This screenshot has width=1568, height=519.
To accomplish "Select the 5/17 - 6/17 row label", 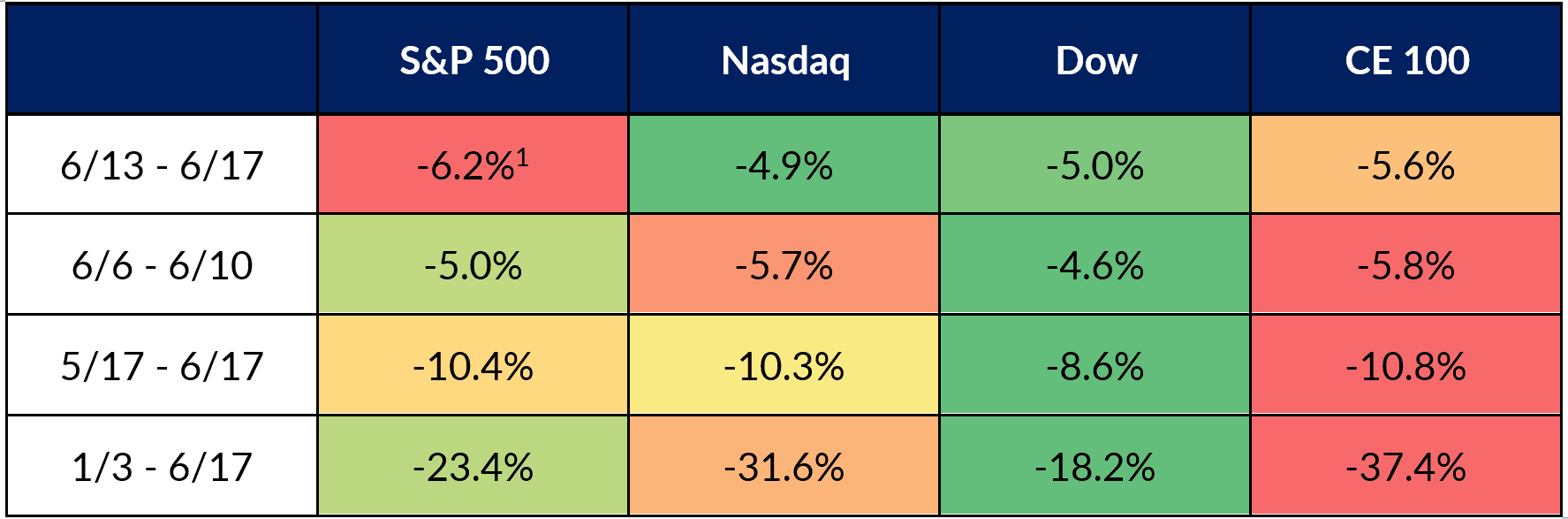I will click(162, 366).
